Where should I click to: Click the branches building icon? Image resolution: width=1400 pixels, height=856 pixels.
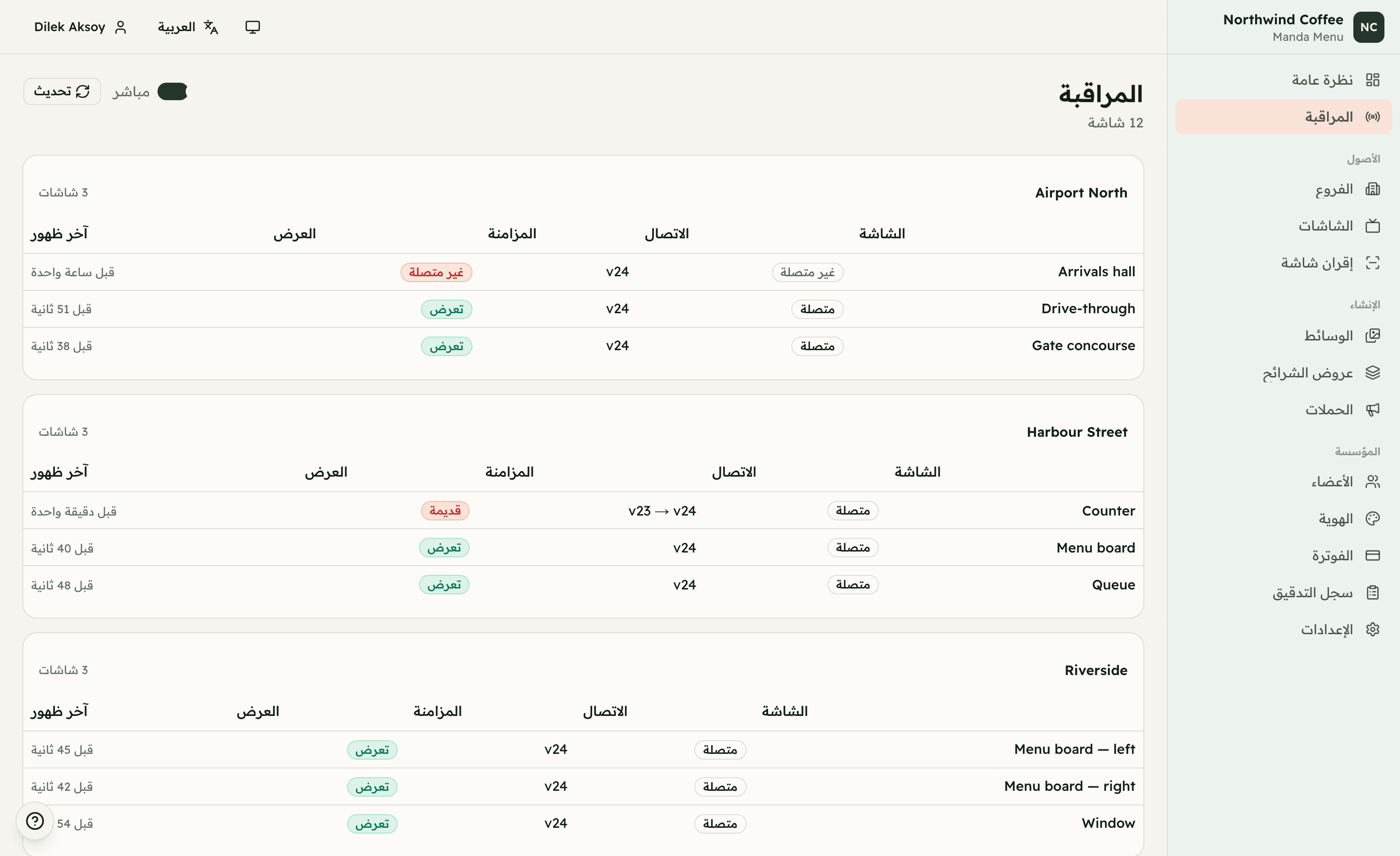click(x=1372, y=189)
